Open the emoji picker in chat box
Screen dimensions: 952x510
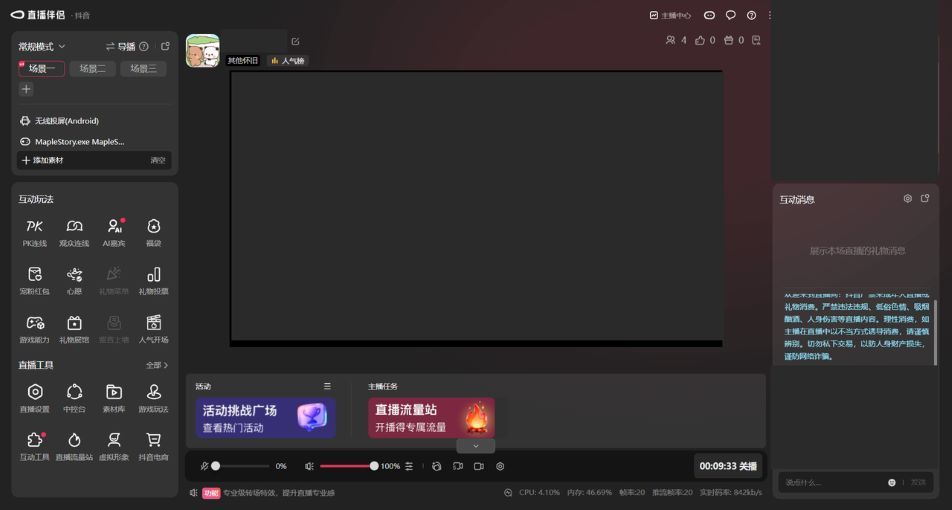[892, 483]
